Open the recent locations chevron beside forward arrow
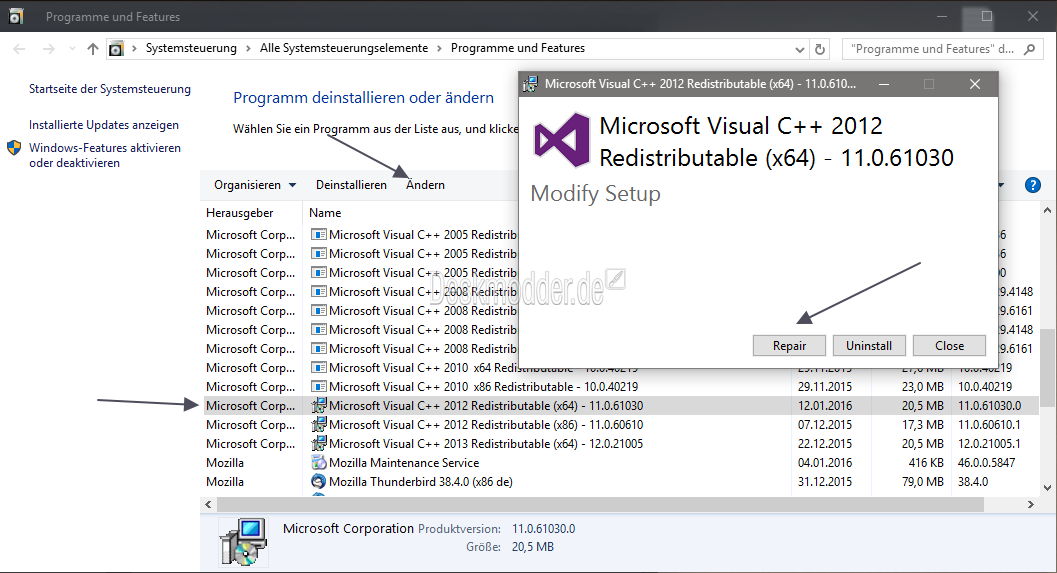This screenshot has height=573, width=1057. [71, 49]
